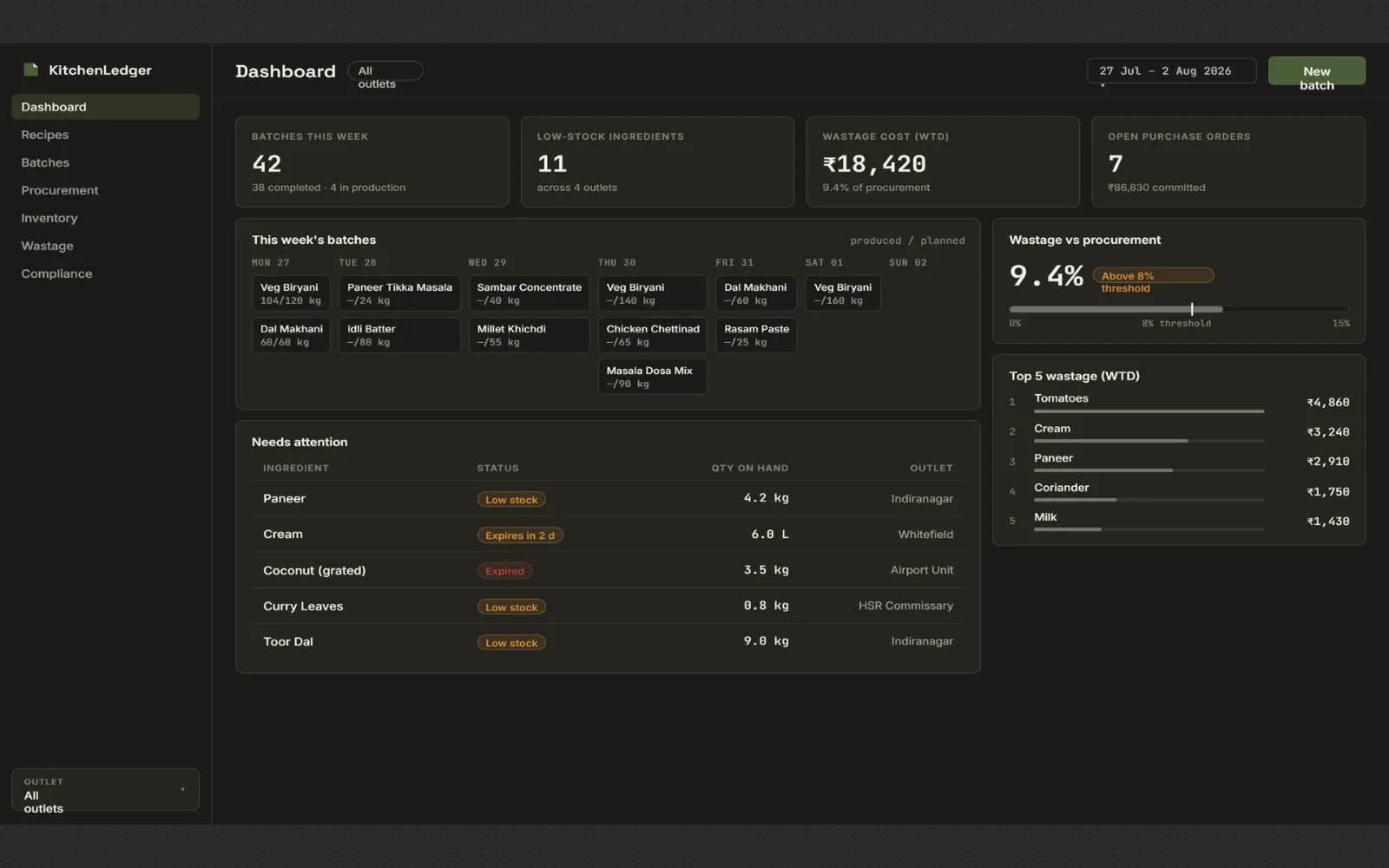Open the Open purchase orders card
Screen dimensions: 1389x868
[1228, 161]
